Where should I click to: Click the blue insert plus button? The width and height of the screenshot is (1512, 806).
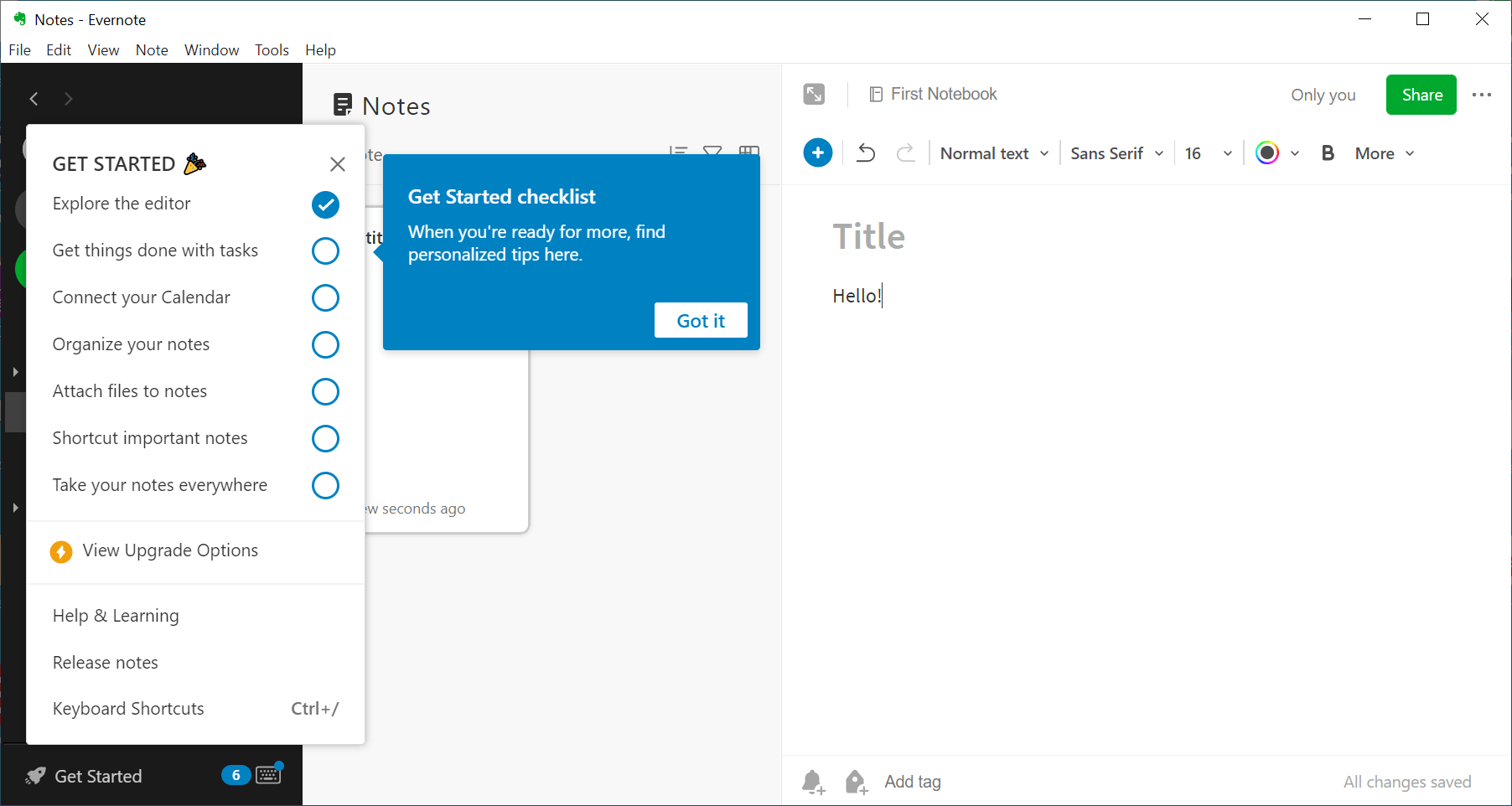[x=818, y=153]
